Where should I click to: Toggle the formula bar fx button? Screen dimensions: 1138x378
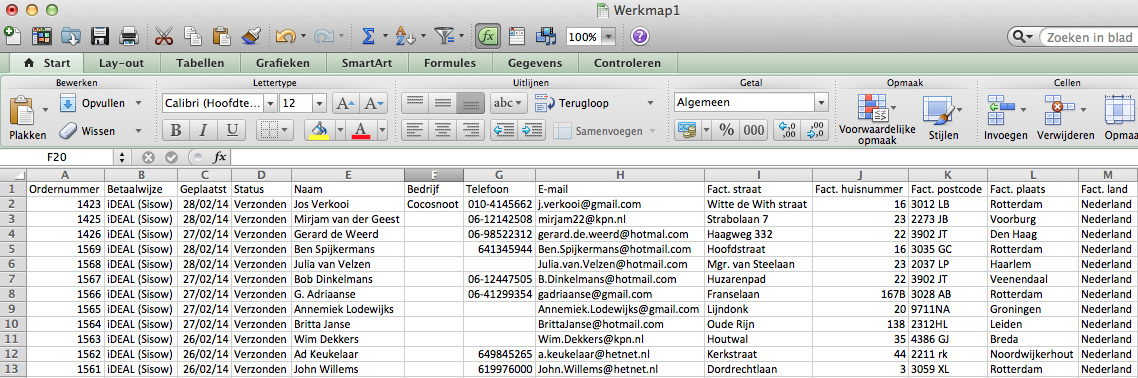click(x=488, y=36)
